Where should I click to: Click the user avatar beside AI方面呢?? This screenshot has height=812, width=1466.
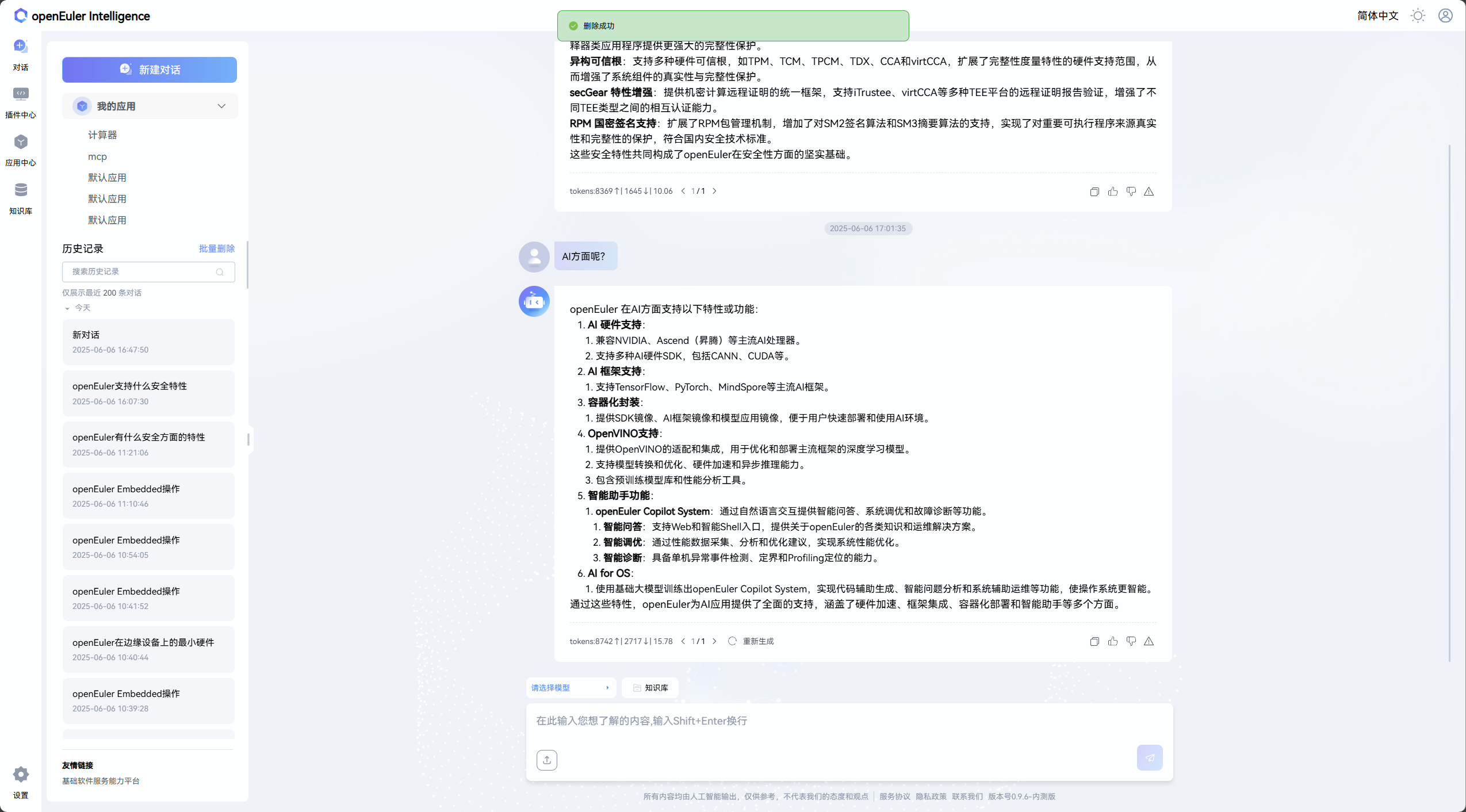pos(534,256)
